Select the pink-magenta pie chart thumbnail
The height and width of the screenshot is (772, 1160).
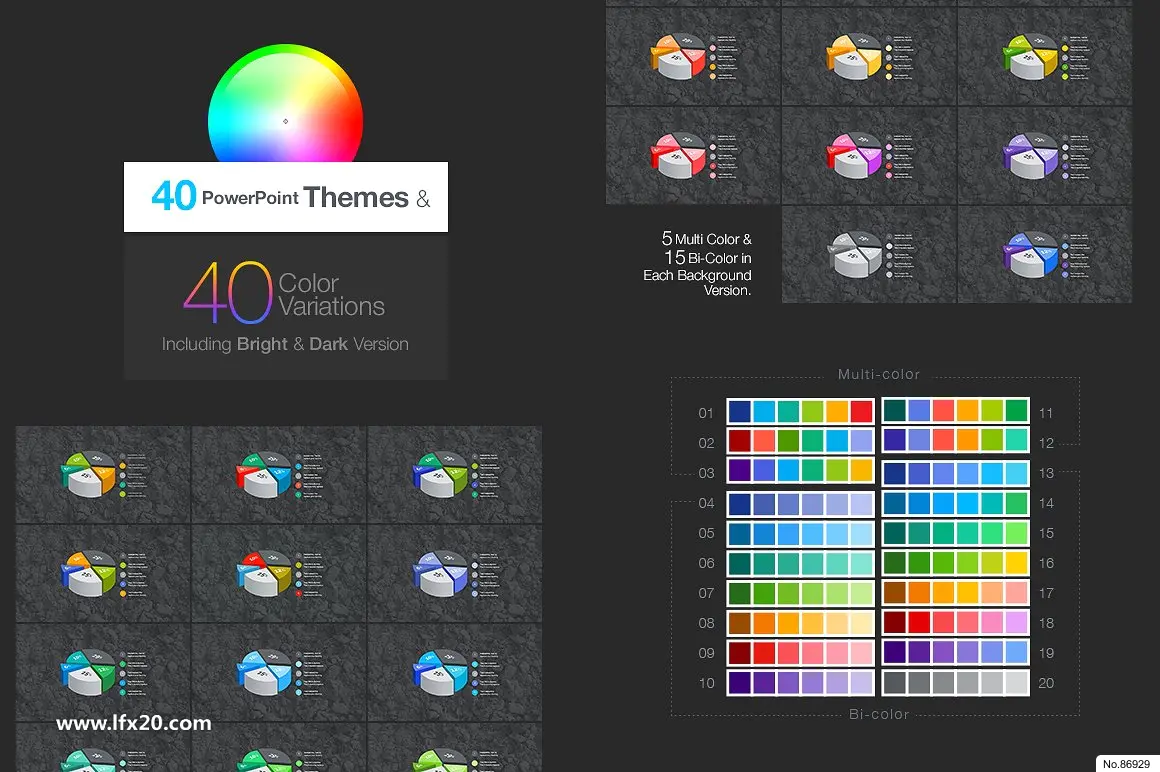click(x=869, y=155)
